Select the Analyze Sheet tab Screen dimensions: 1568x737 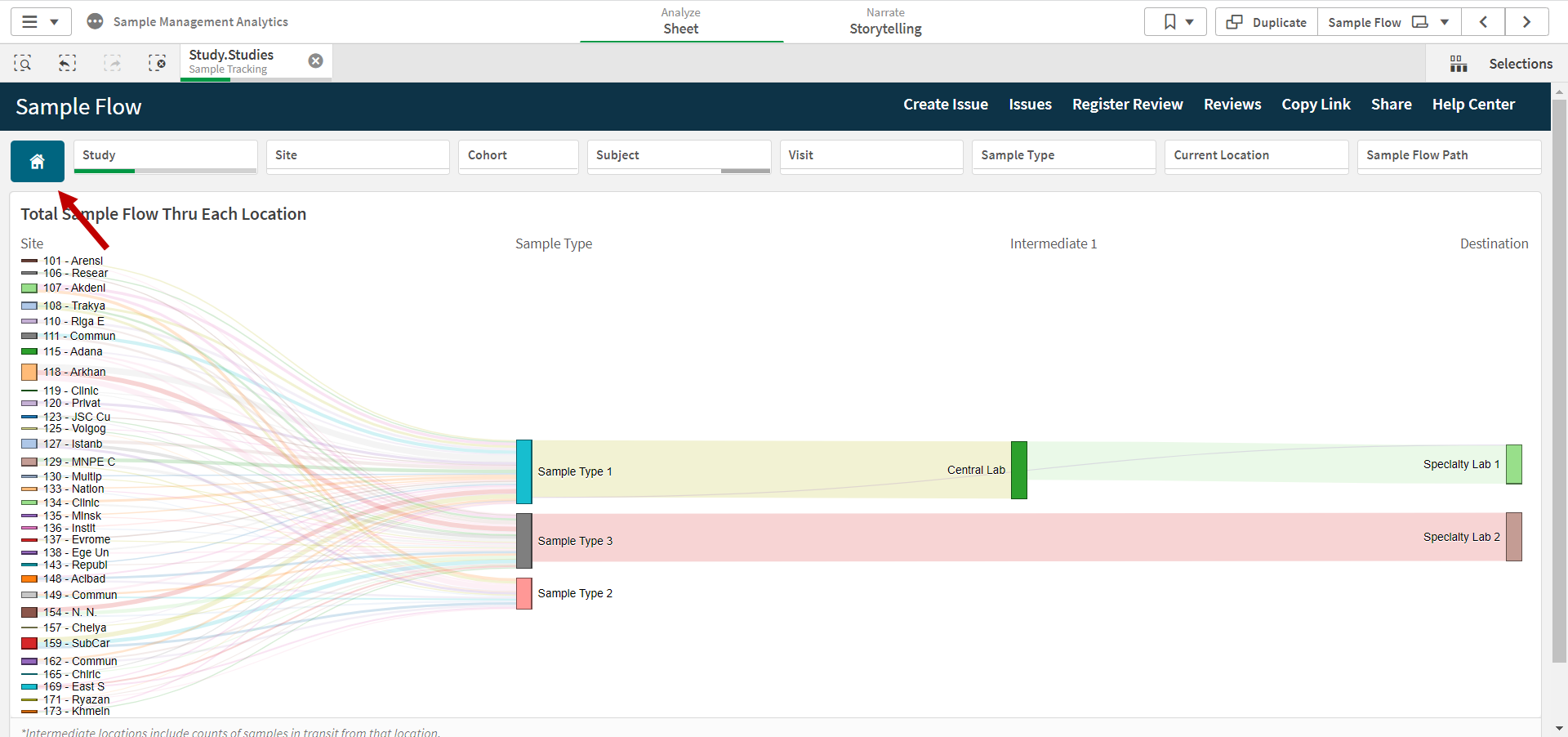(x=680, y=22)
